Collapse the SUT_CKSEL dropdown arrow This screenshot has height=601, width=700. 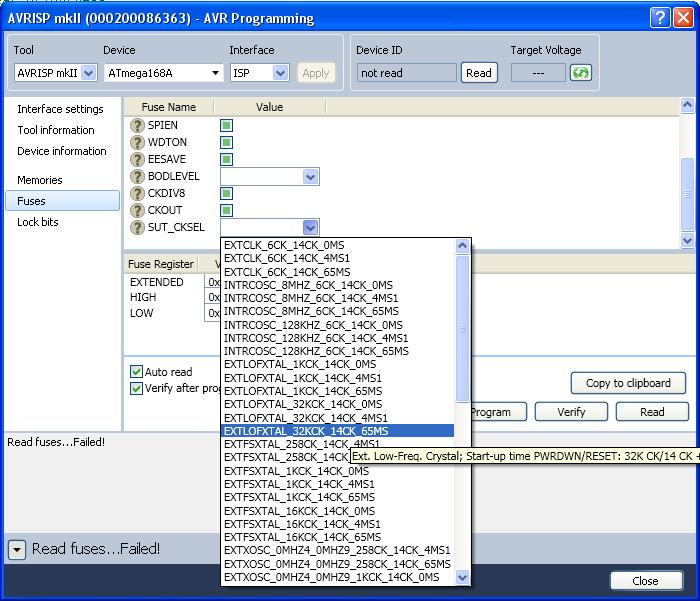pyautogui.click(x=310, y=227)
